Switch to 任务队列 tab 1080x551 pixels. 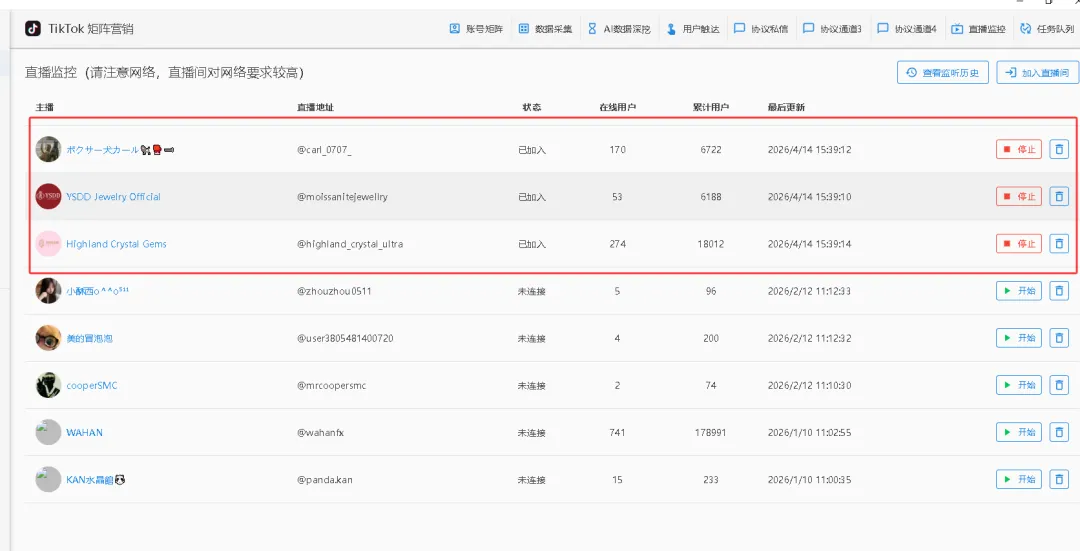(x=1048, y=29)
